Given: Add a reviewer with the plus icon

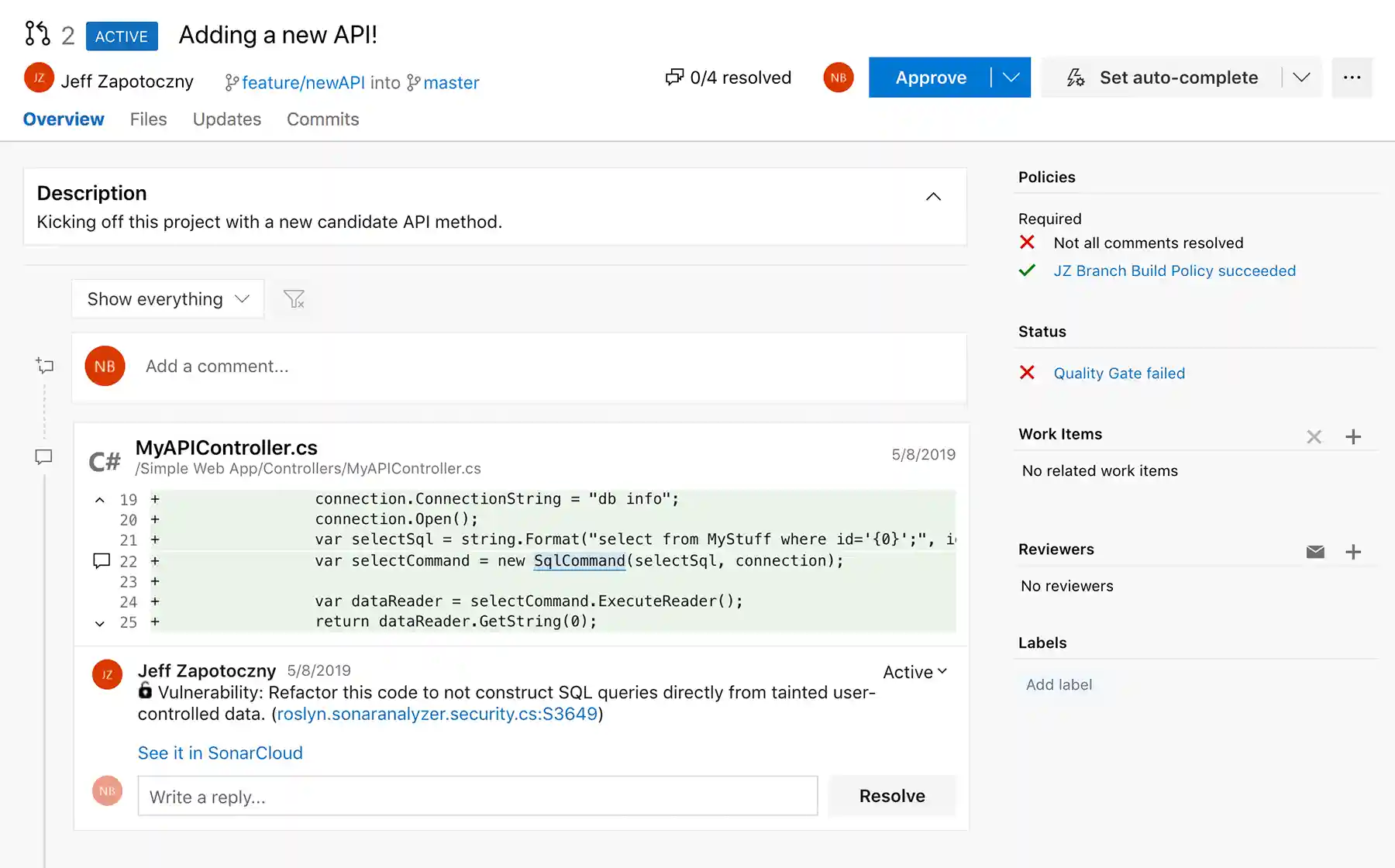Looking at the screenshot, I should tap(1354, 552).
